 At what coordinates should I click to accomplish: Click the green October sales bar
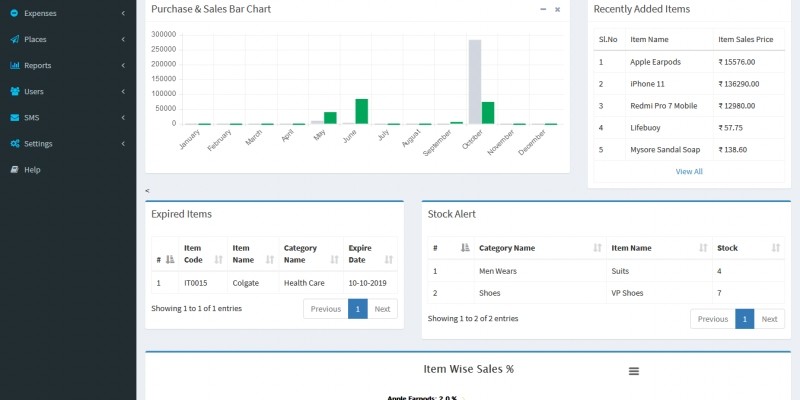pyautogui.click(x=488, y=113)
